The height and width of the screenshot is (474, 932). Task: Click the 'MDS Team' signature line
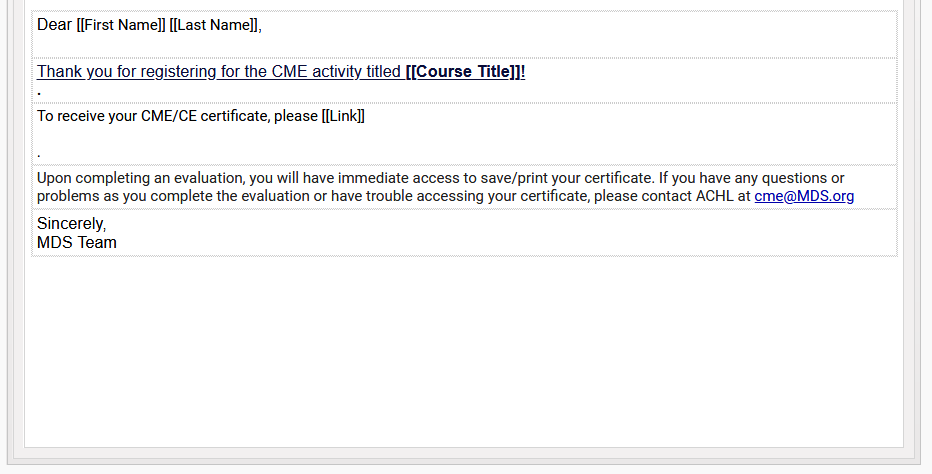77,243
